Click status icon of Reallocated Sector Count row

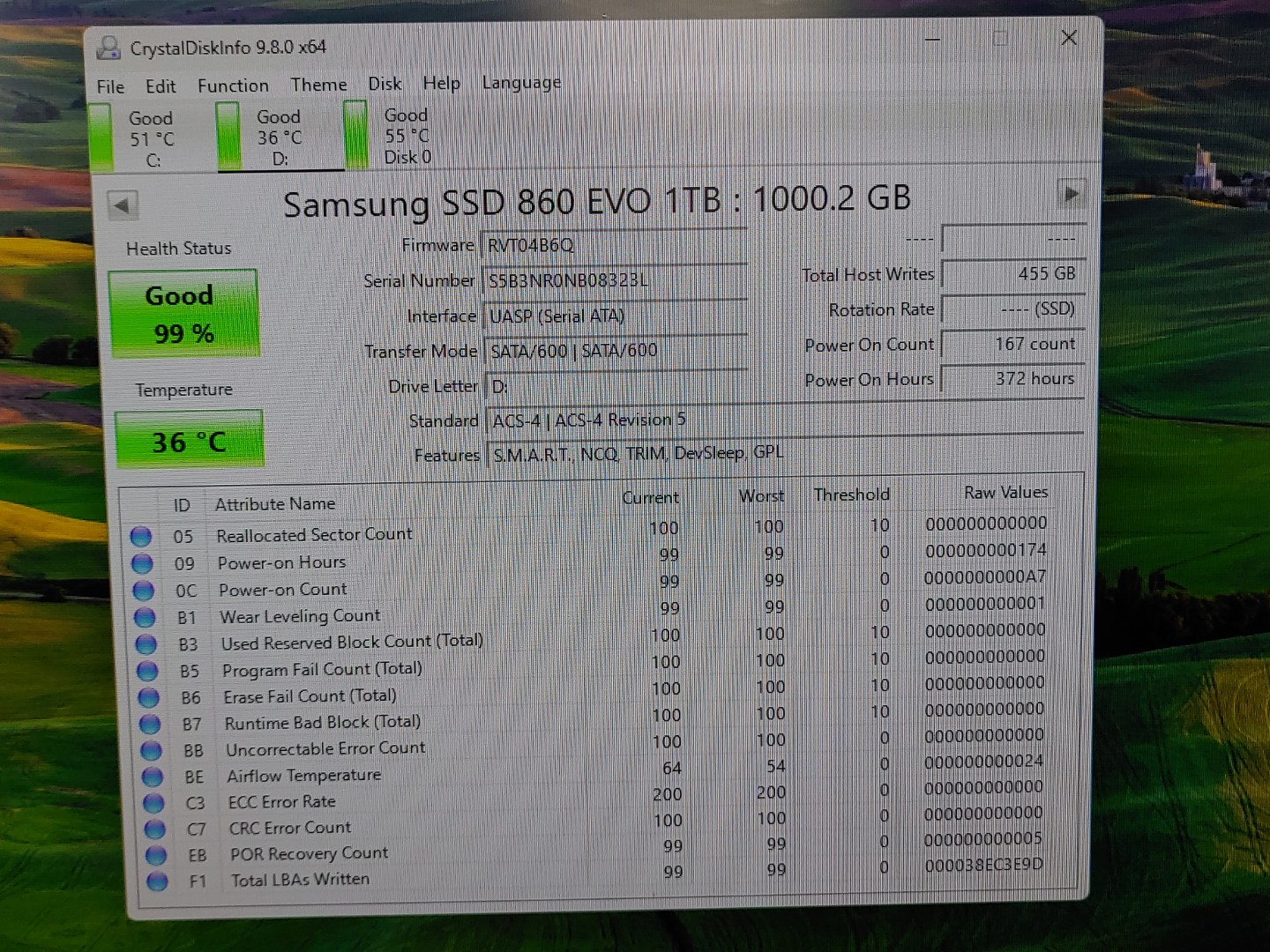[141, 536]
